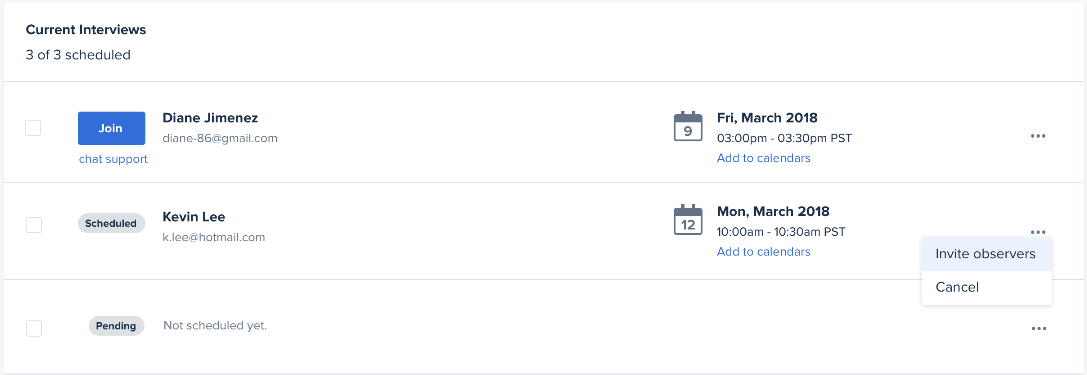Image resolution: width=1087 pixels, height=375 pixels.
Task: Open the chat support link
Action: click(113, 159)
